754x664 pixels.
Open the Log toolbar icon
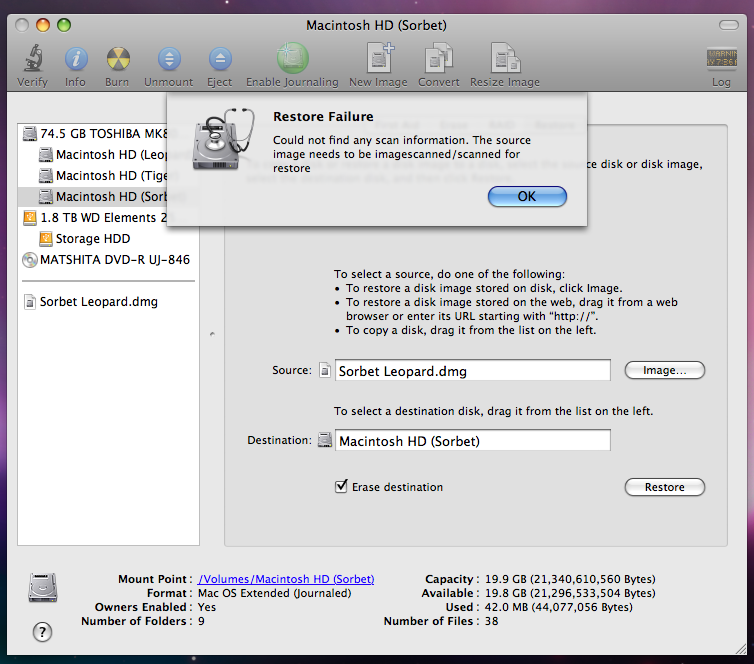coord(721,58)
